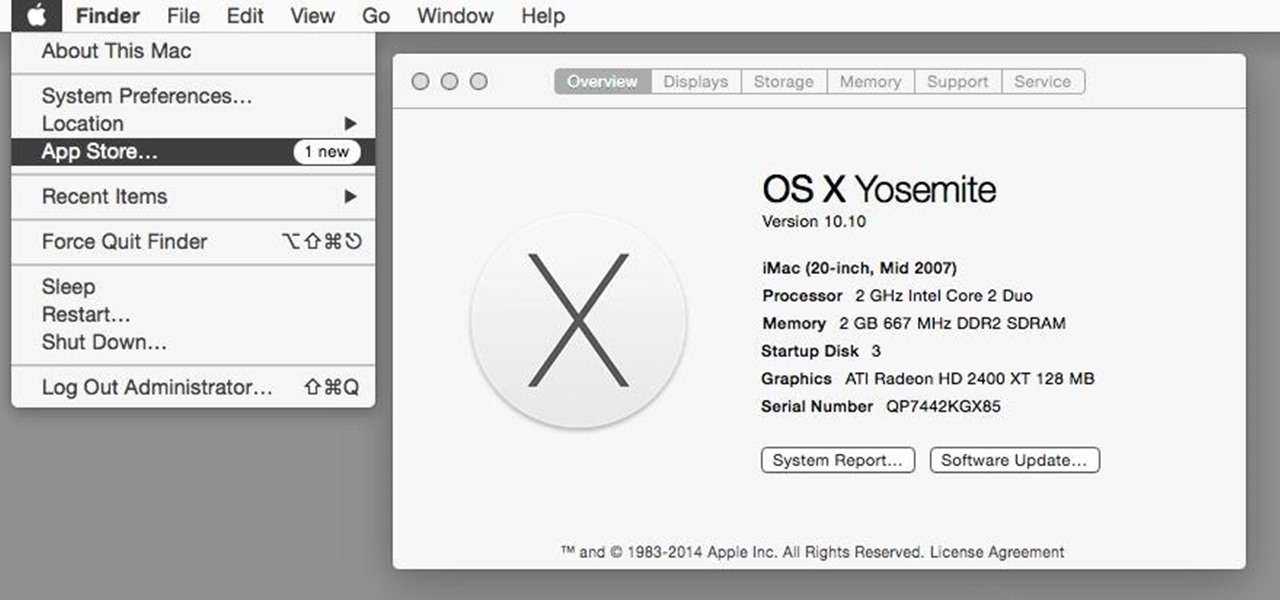The image size is (1280, 600).
Task: Switch to the Storage tab
Action: coord(784,82)
